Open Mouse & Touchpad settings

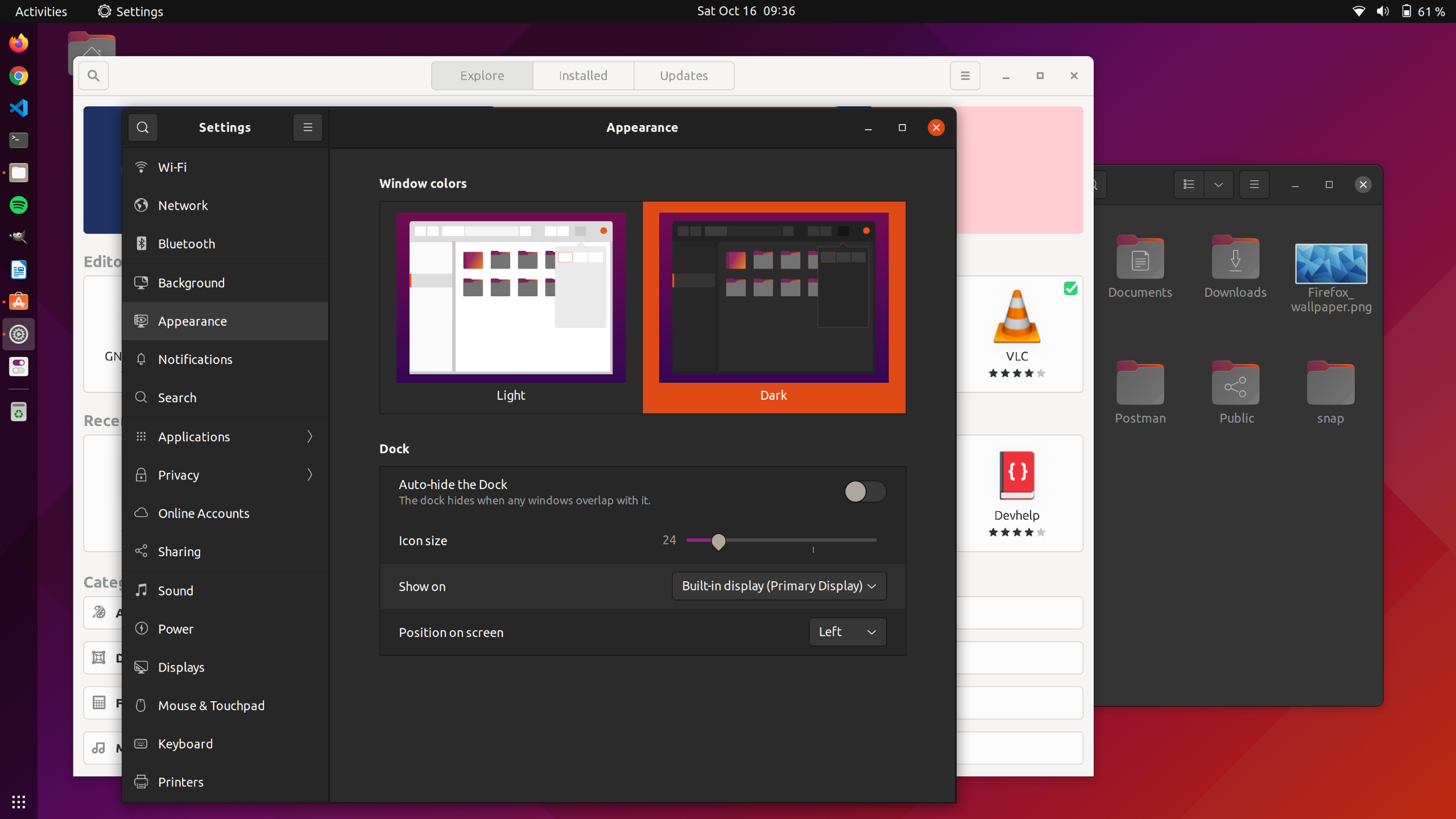225,705
